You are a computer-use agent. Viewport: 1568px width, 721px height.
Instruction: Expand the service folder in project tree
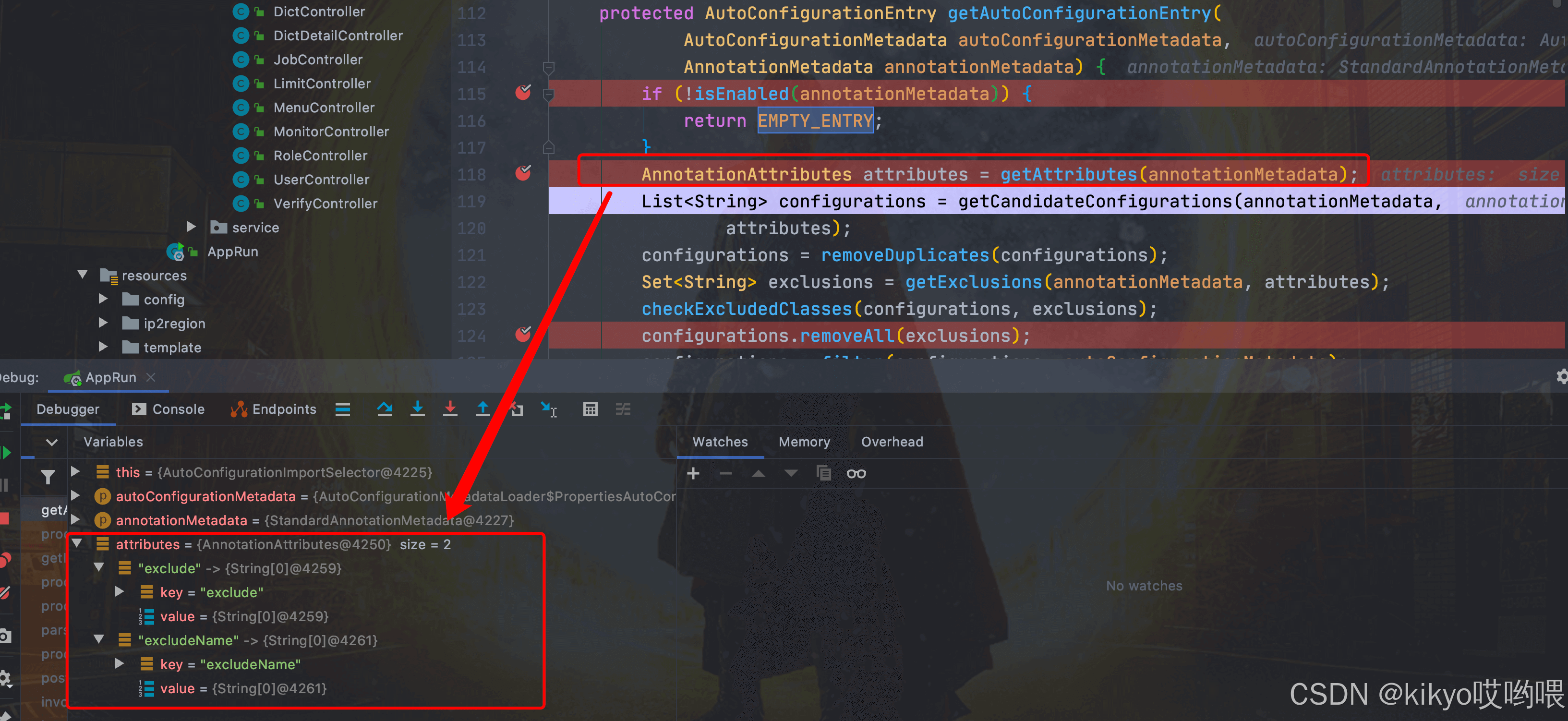click(191, 227)
